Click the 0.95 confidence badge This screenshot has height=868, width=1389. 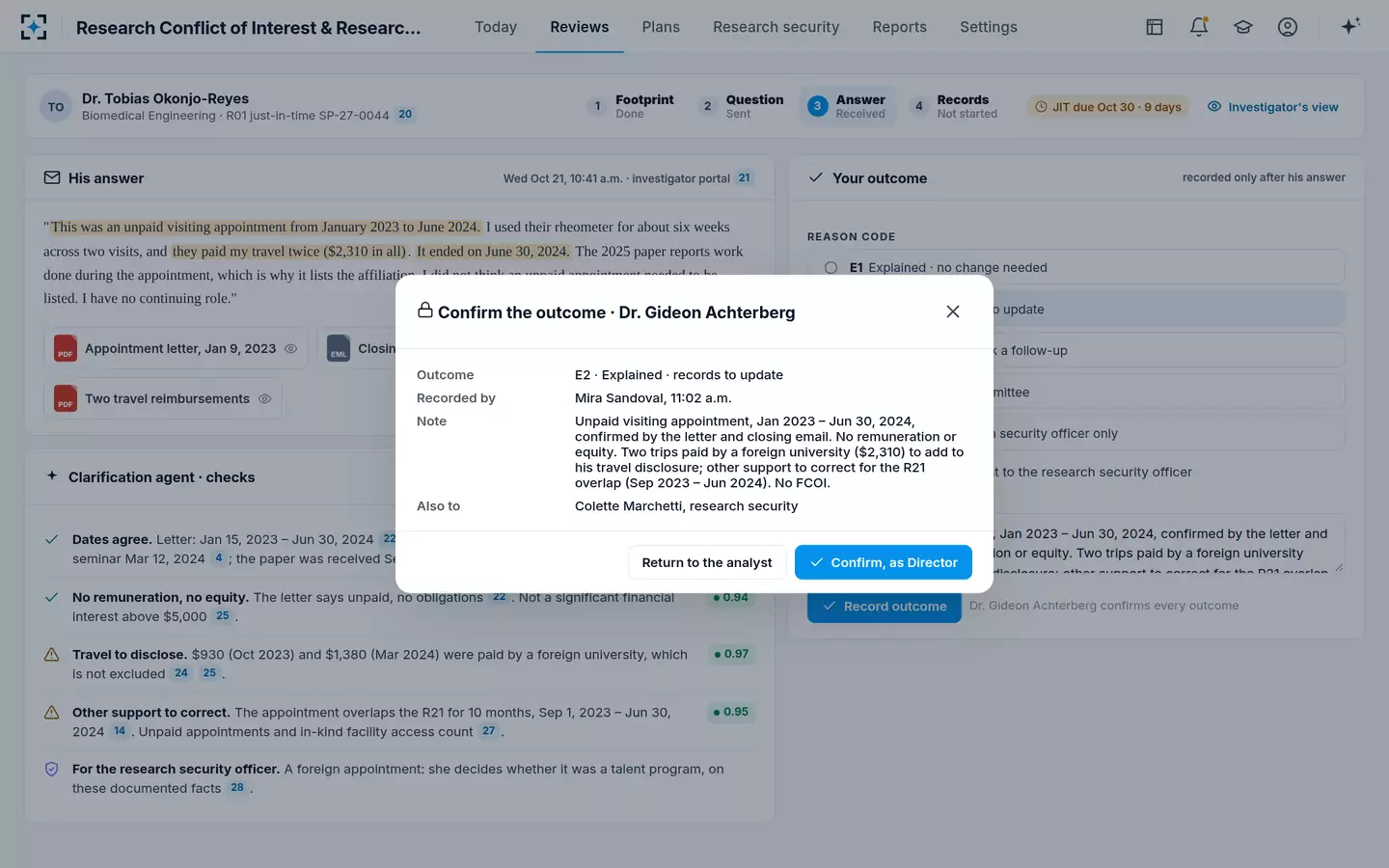(x=731, y=712)
